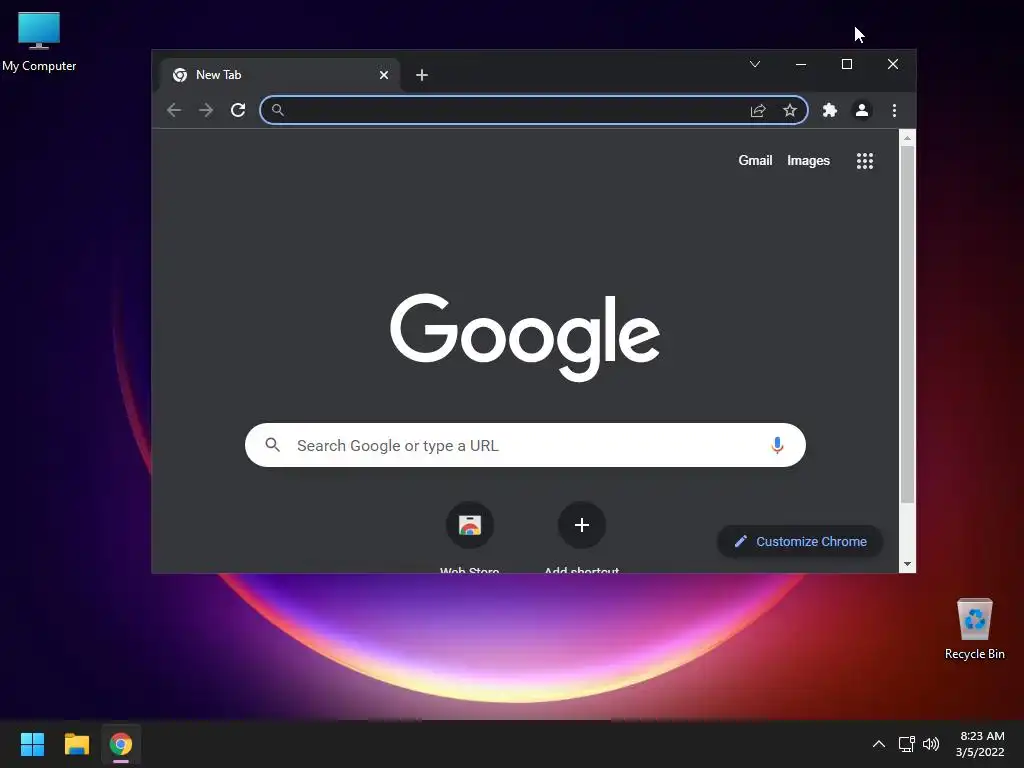Open the volume speaker icon

pos(931,744)
